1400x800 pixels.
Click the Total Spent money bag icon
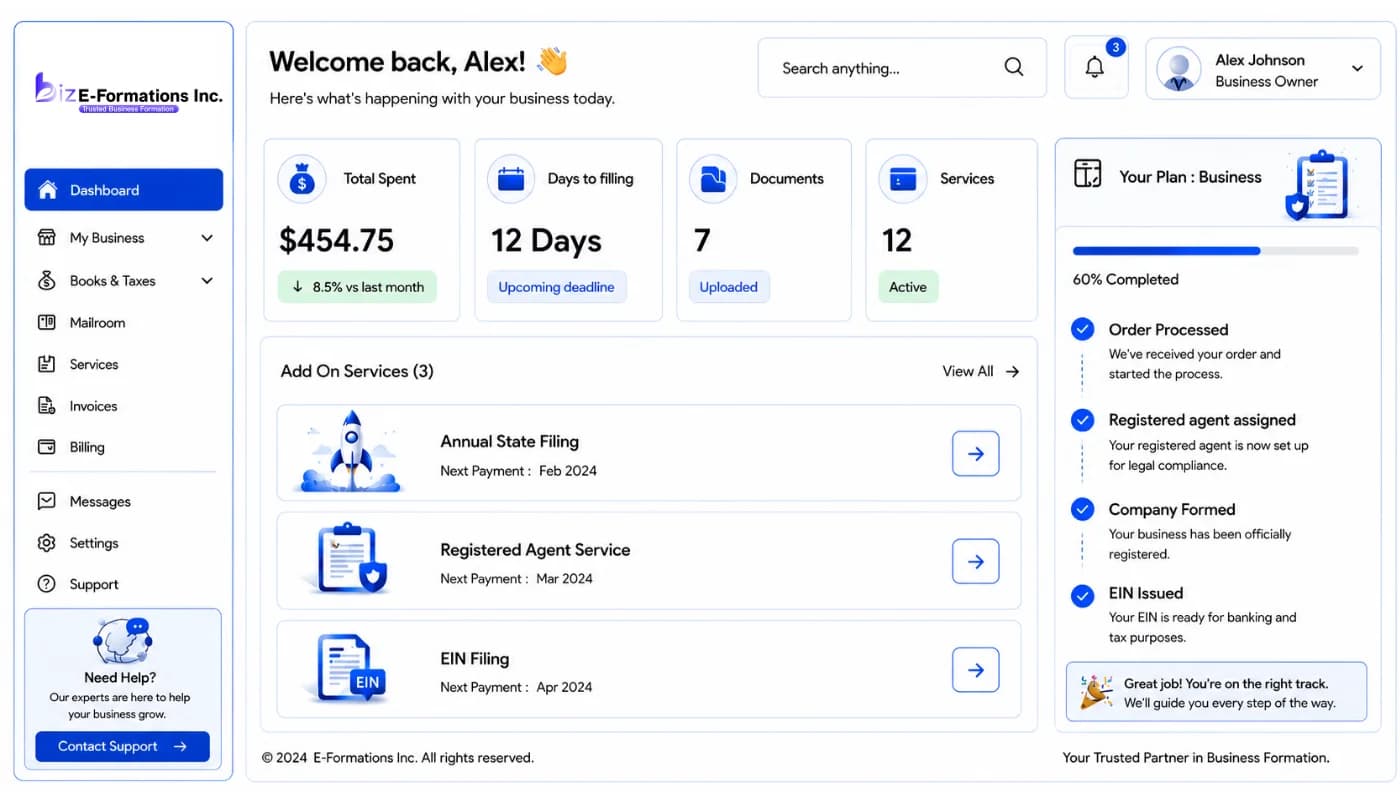301,179
